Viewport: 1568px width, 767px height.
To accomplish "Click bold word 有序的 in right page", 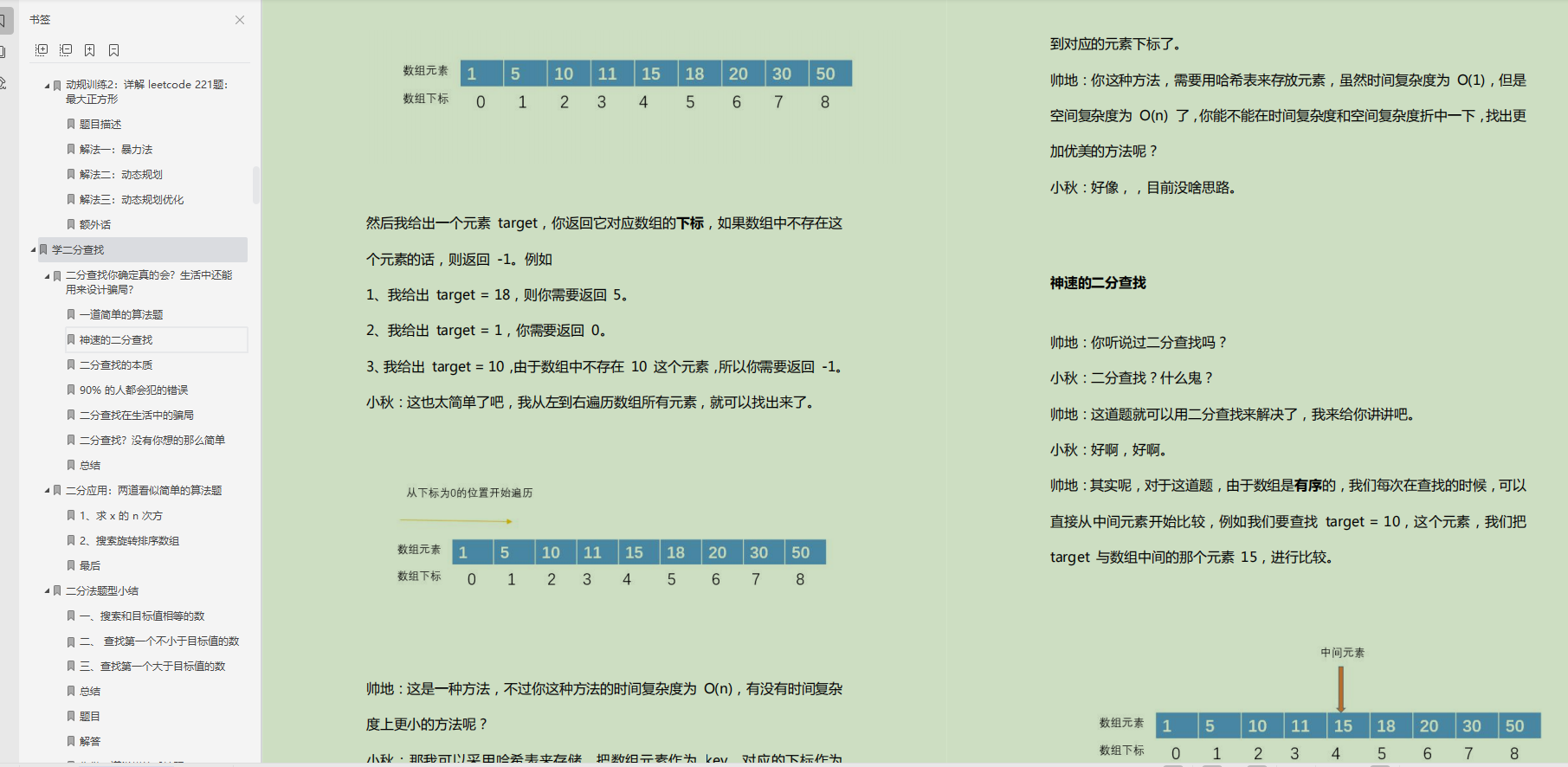I will click(x=1315, y=485).
